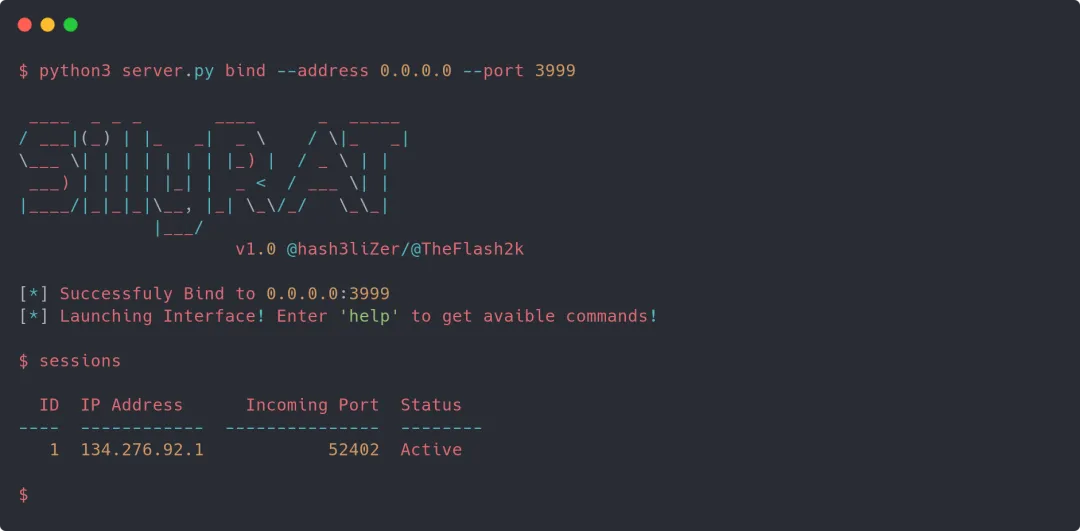Screen dimensions: 1080x531
Task: Click the incoming port value 52402
Action: pos(353,450)
